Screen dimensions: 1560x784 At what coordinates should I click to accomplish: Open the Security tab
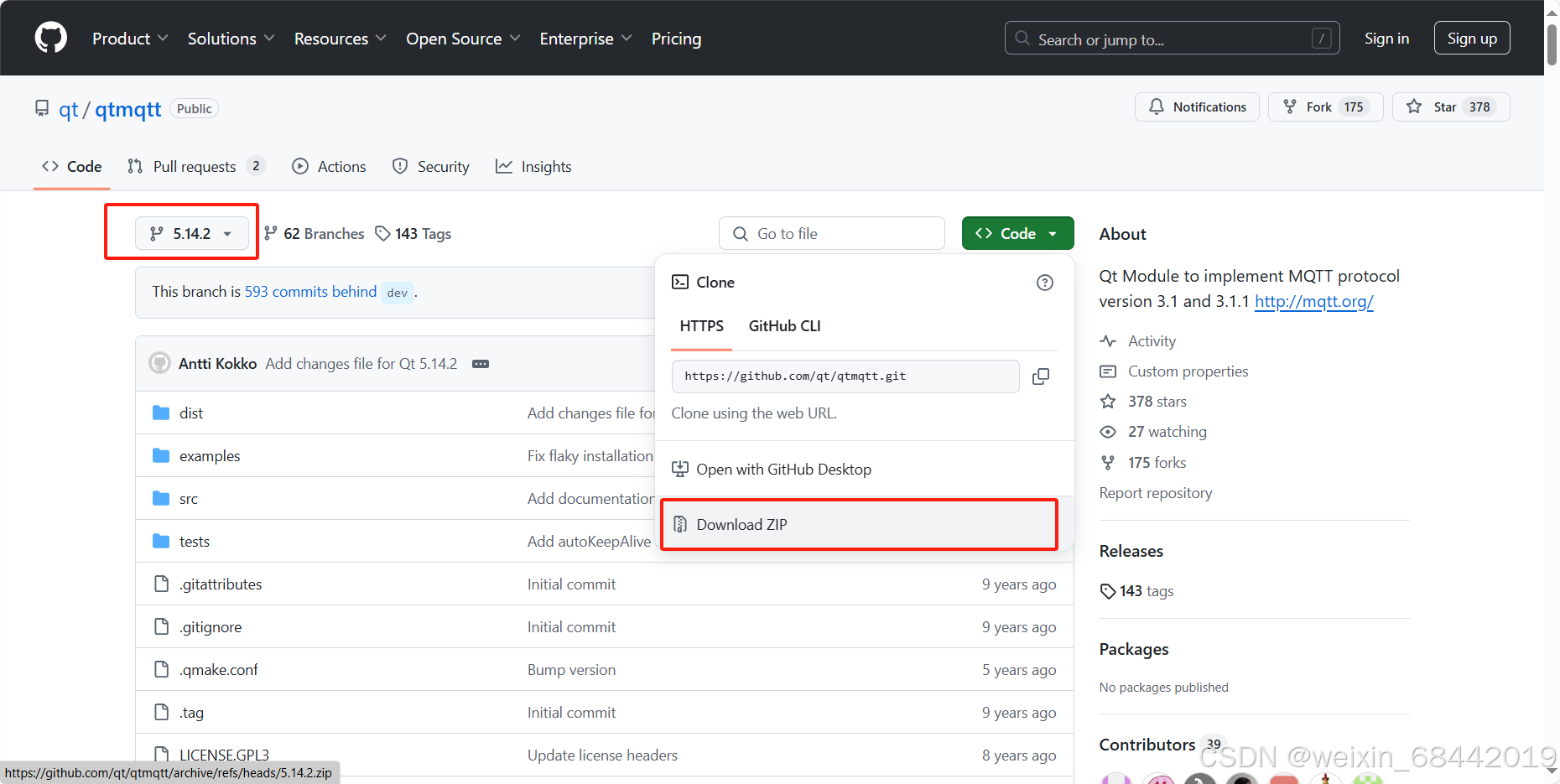click(431, 166)
